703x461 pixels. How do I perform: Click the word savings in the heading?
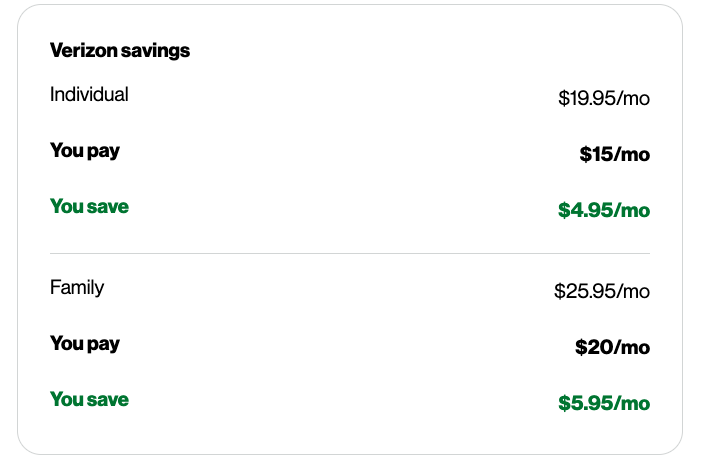(x=153, y=50)
